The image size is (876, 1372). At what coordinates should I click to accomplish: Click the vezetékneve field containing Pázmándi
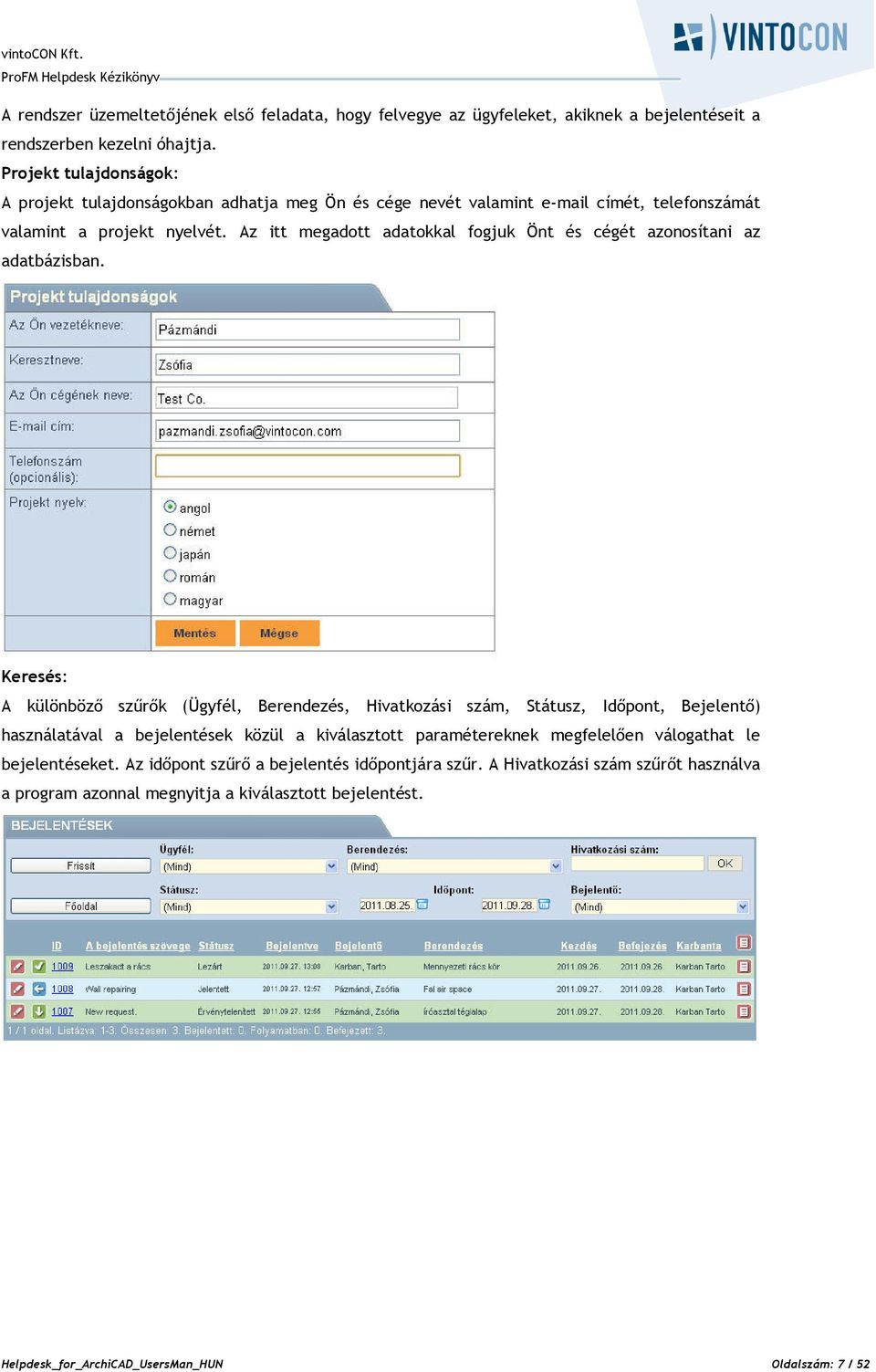(x=308, y=330)
